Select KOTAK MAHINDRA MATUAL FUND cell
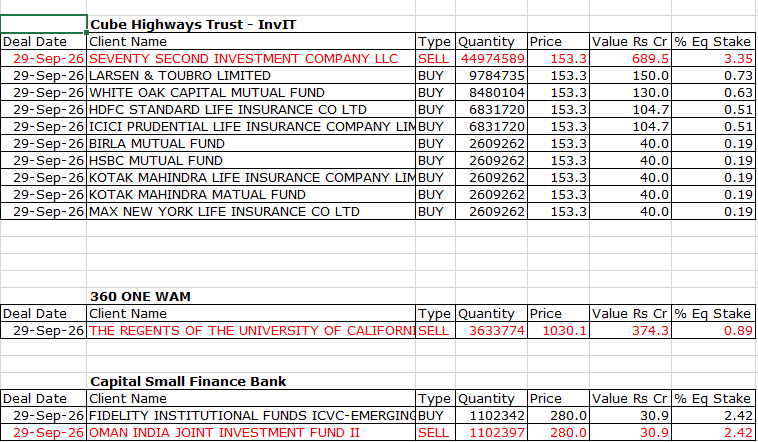 tap(251, 194)
